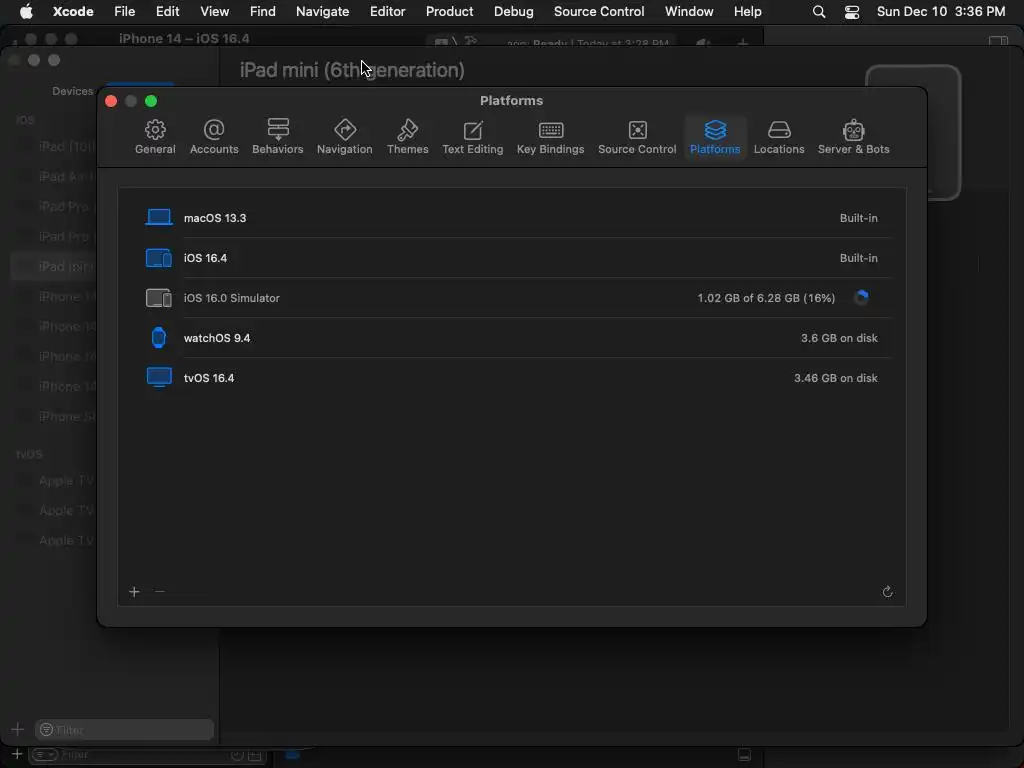Cancel iOS 16.0 Simulator download progress indicator

pyautogui.click(x=861, y=298)
